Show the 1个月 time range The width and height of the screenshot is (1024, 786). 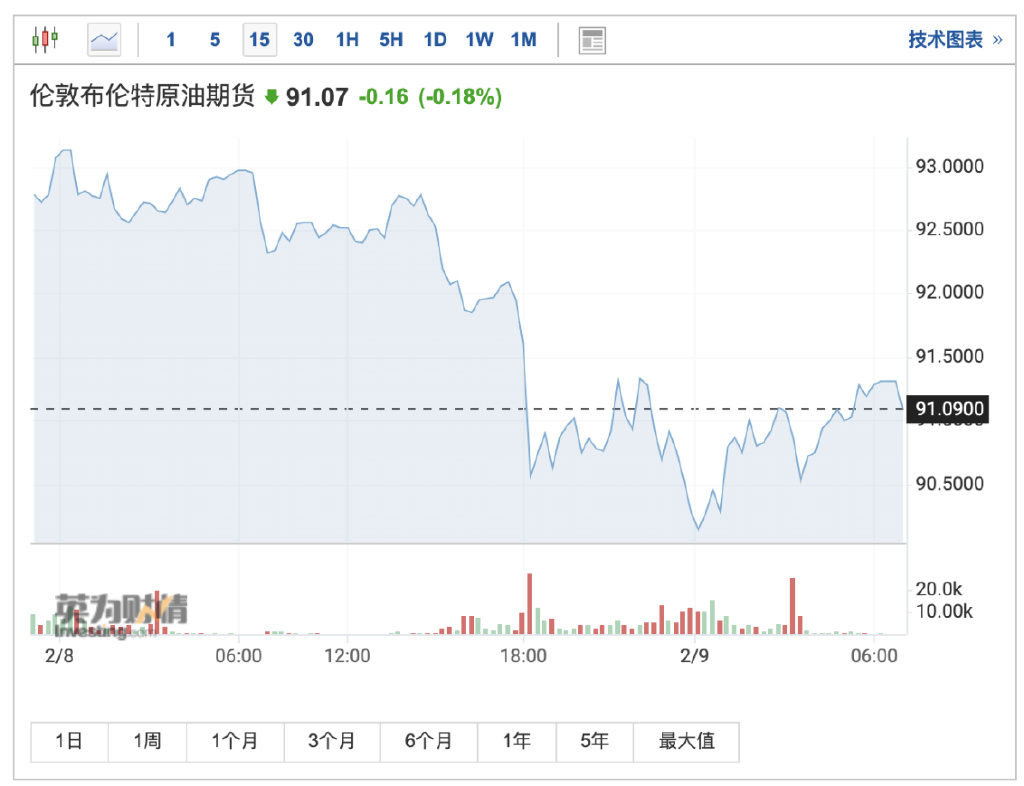tap(235, 741)
